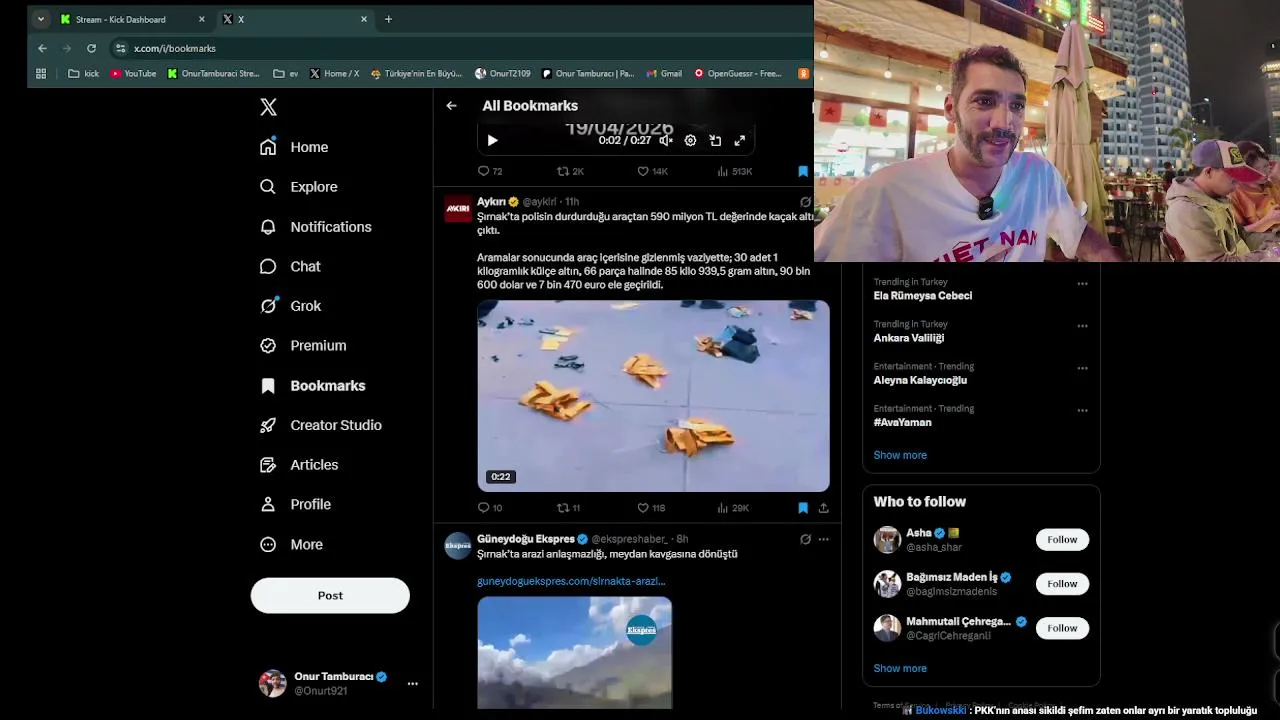The height and width of the screenshot is (720, 1280).
Task: Select Bookmarks in sidebar
Action: 312,385
